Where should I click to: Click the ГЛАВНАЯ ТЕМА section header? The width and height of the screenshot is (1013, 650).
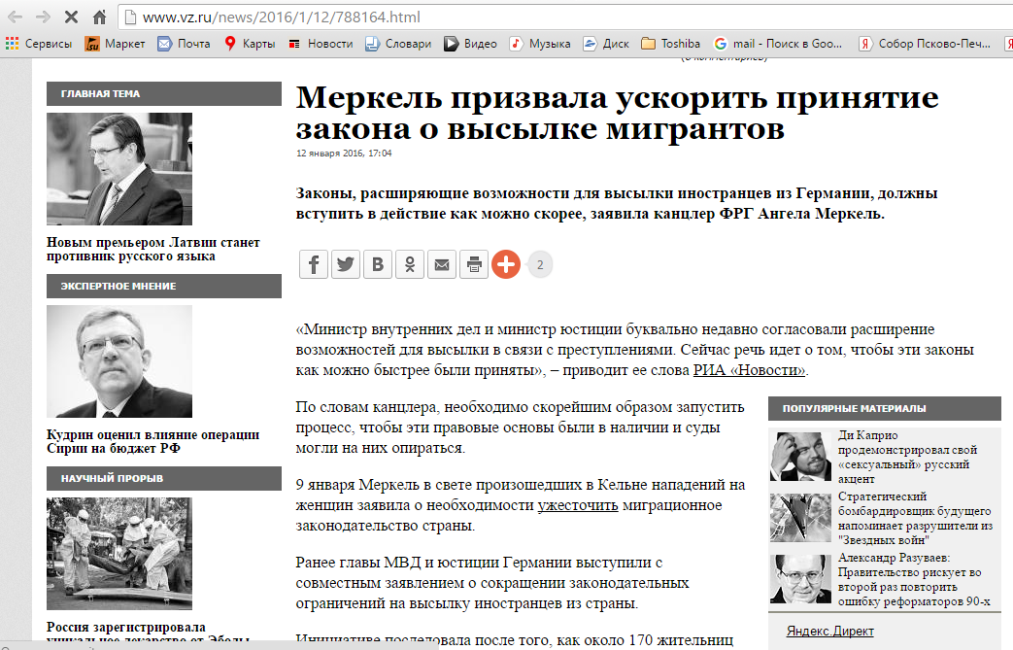(164, 94)
